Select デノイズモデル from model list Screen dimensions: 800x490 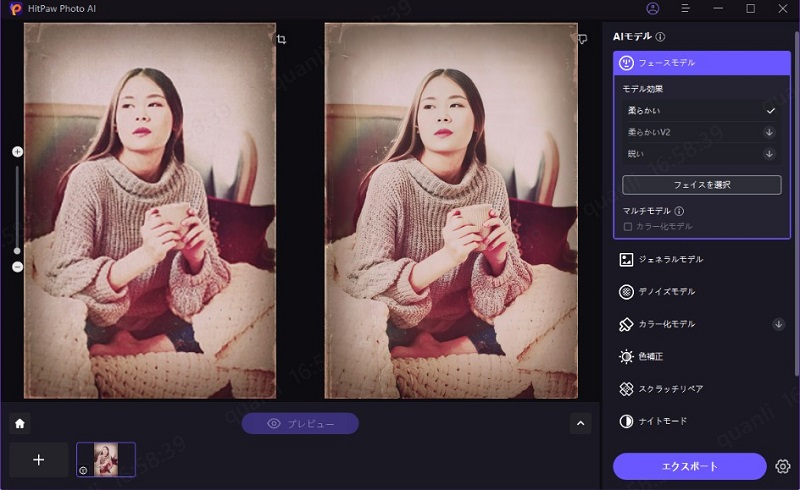pos(666,292)
